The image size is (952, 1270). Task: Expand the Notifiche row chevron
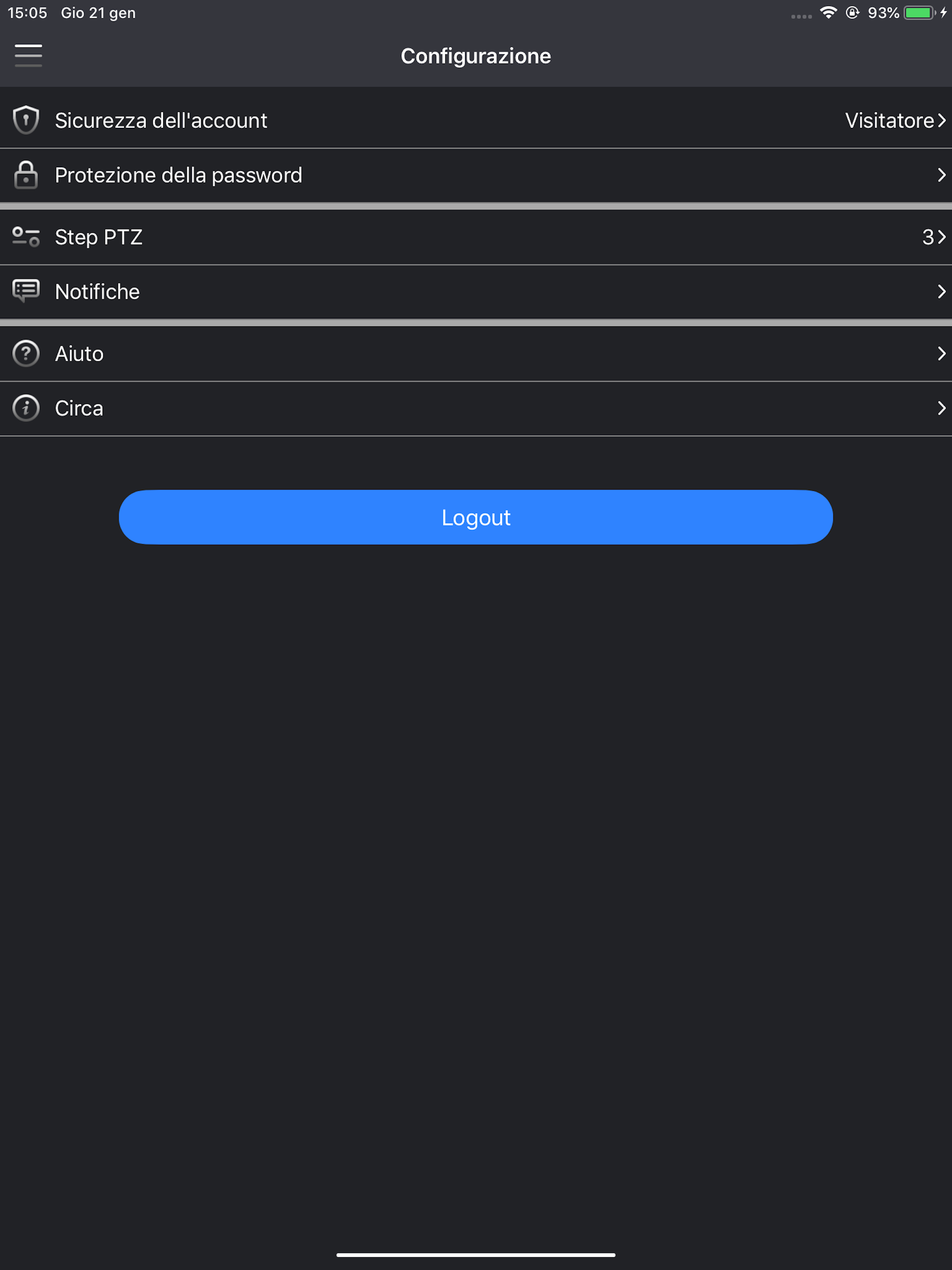pyautogui.click(x=942, y=291)
